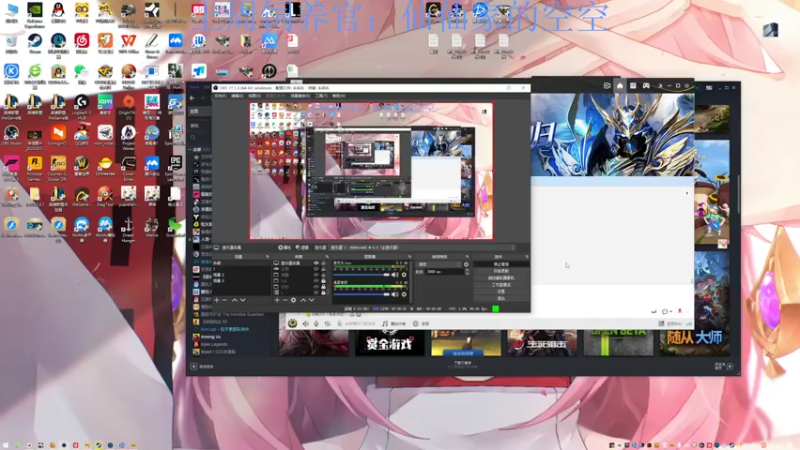Click 退出 button in OBS controls
Image resolution: width=800 pixels, height=450 pixels.
pyautogui.click(x=501, y=298)
